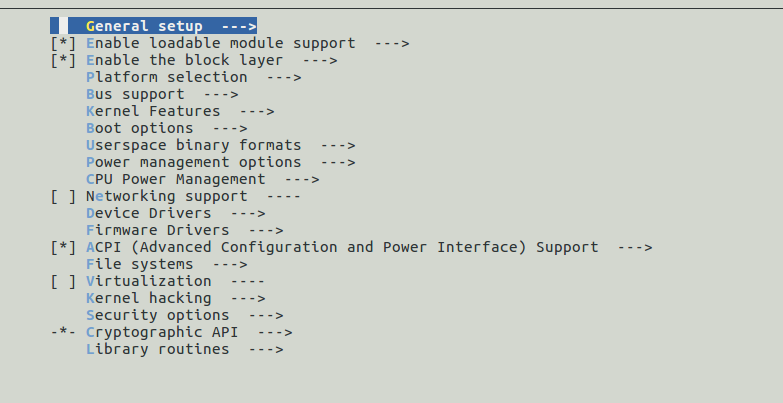The image size is (783, 403).
Task: Enable the Networking support checkbox
Action: (x=62, y=196)
